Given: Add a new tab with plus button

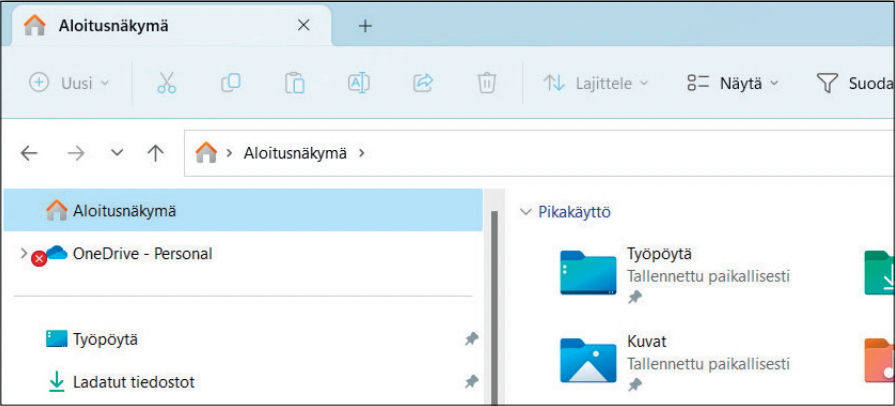Looking at the screenshot, I should tap(365, 26).
